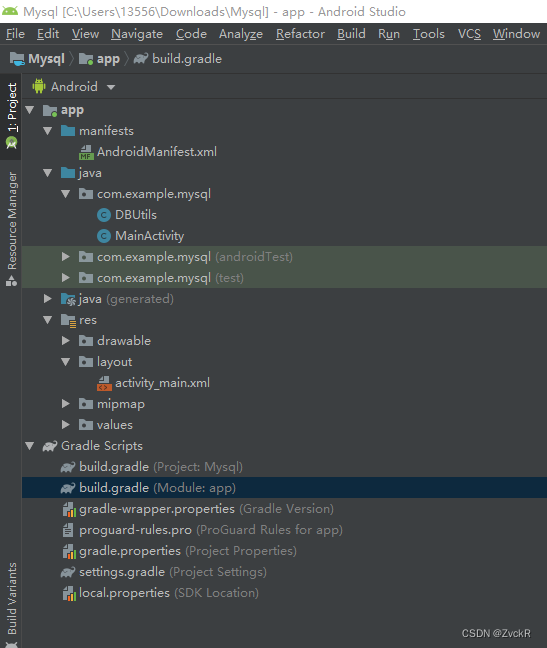Expand the com.example.mysql (test) package

(x=66, y=278)
